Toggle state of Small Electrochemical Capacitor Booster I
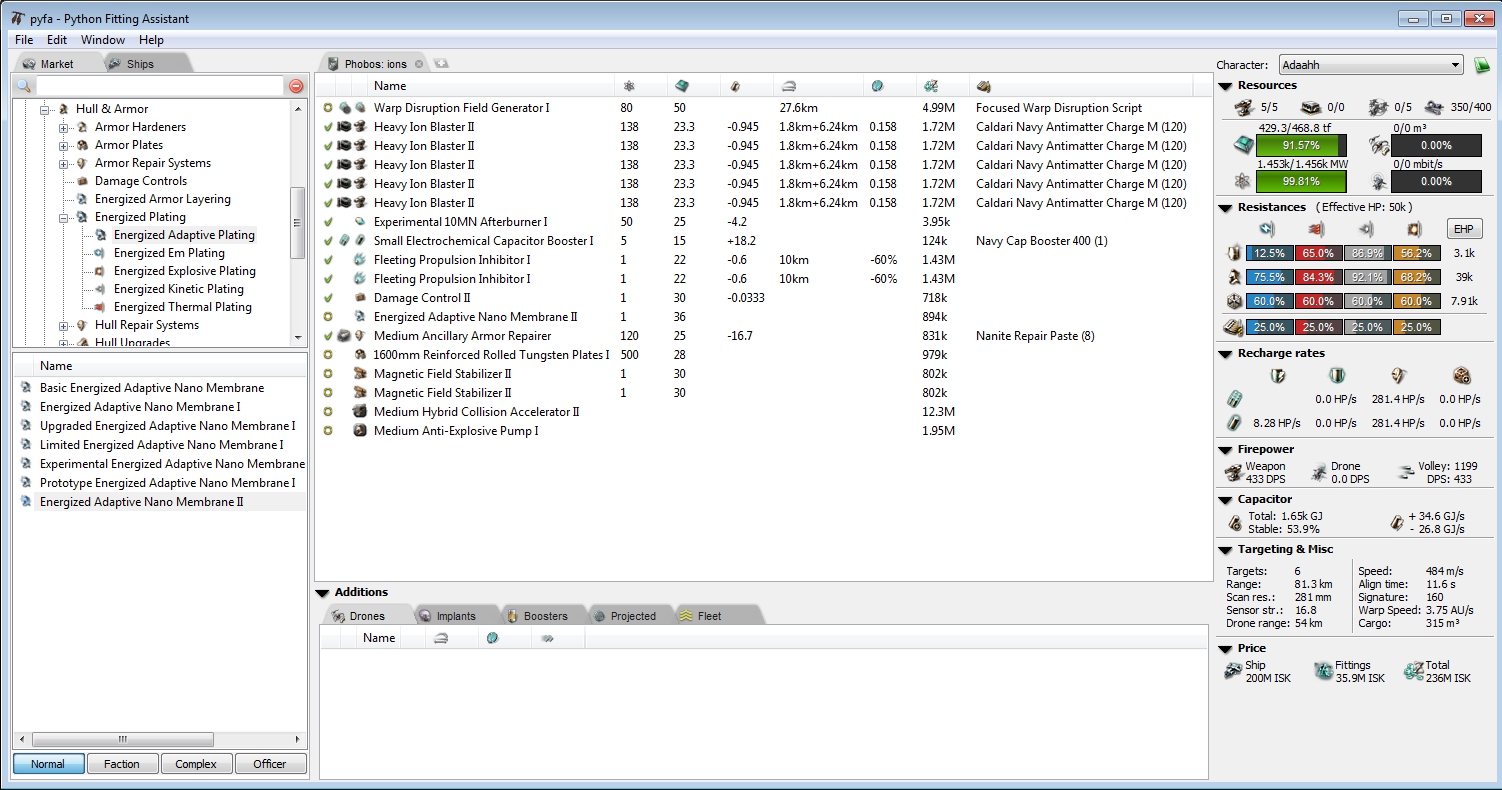This screenshot has width=1502, height=790. [x=328, y=241]
